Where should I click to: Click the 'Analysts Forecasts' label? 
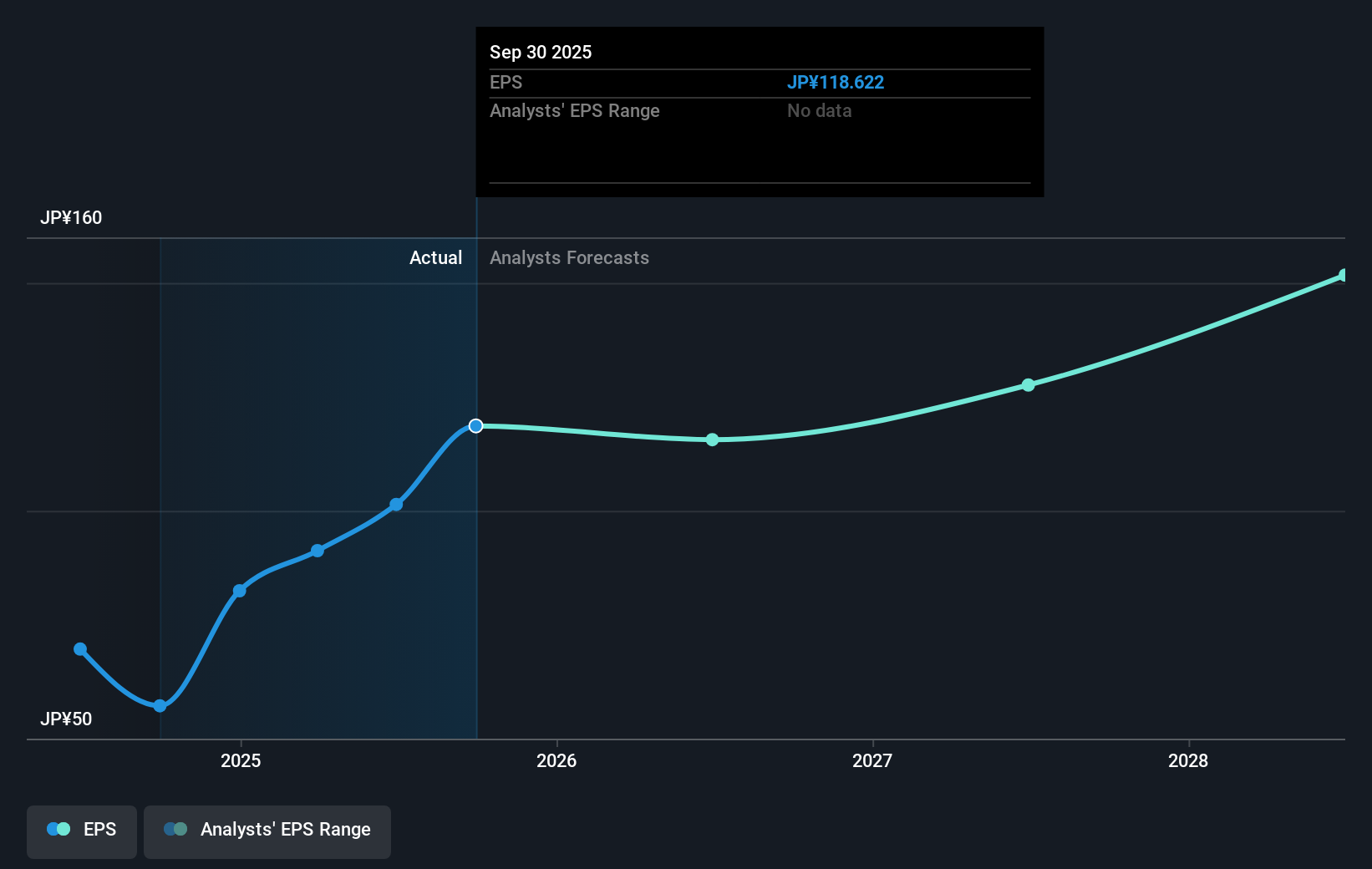tap(569, 258)
